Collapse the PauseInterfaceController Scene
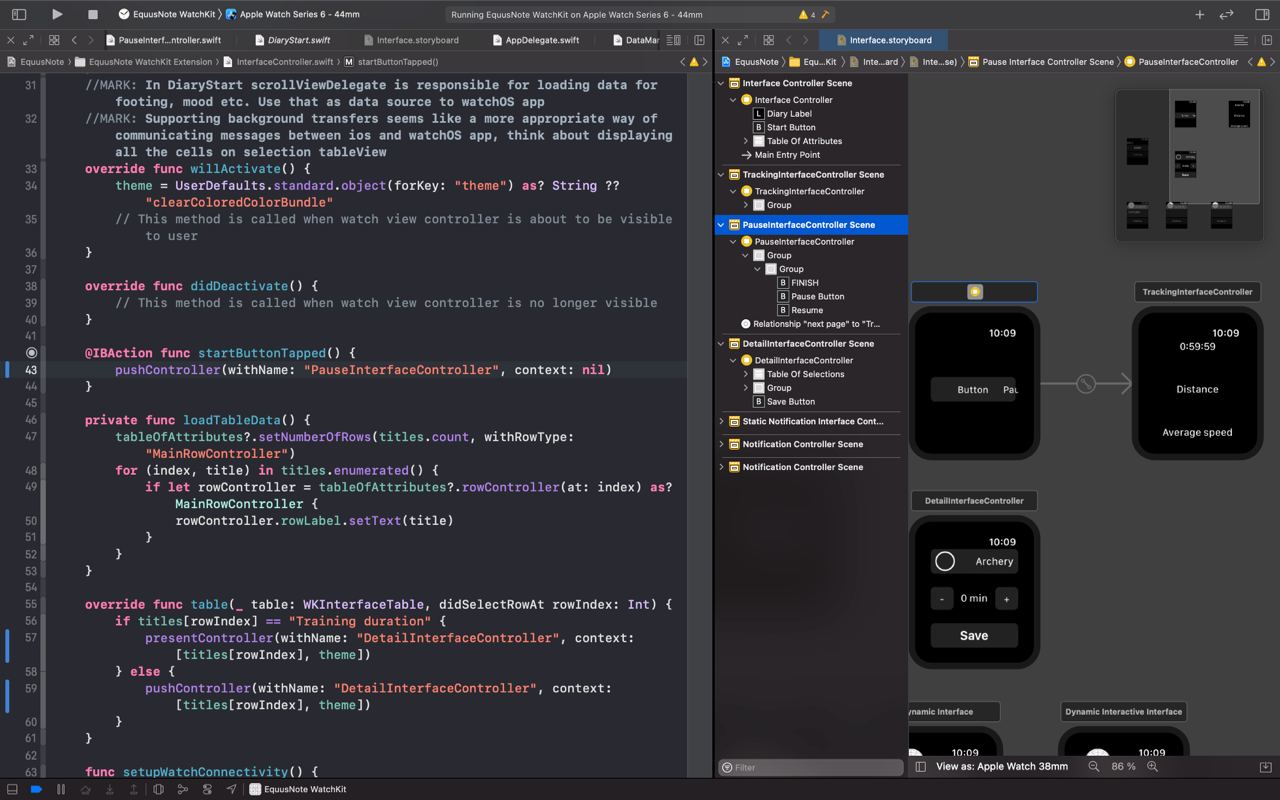1280x800 pixels. tap(721, 225)
